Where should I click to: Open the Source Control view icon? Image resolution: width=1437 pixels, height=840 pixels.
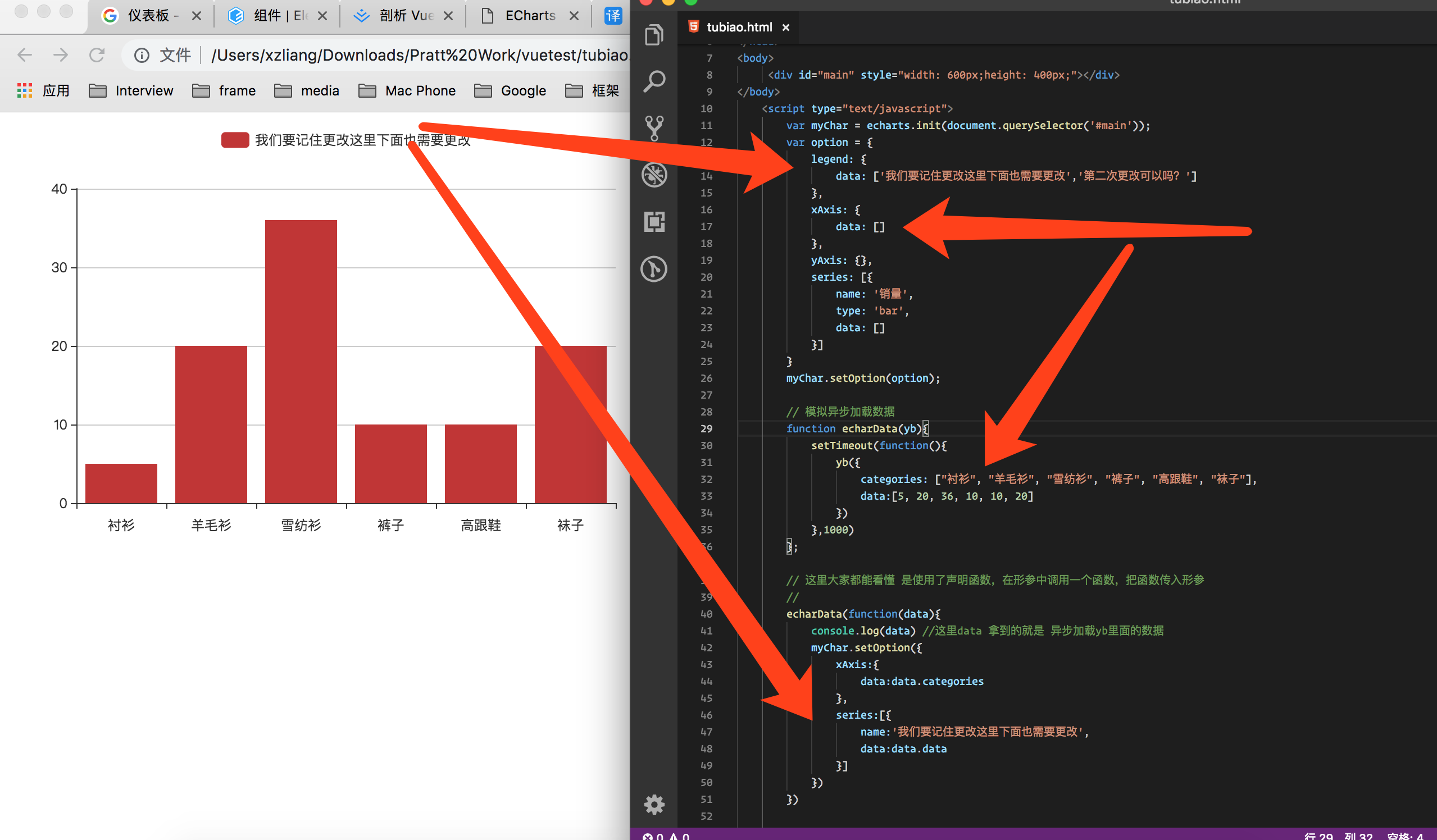click(653, 128)
